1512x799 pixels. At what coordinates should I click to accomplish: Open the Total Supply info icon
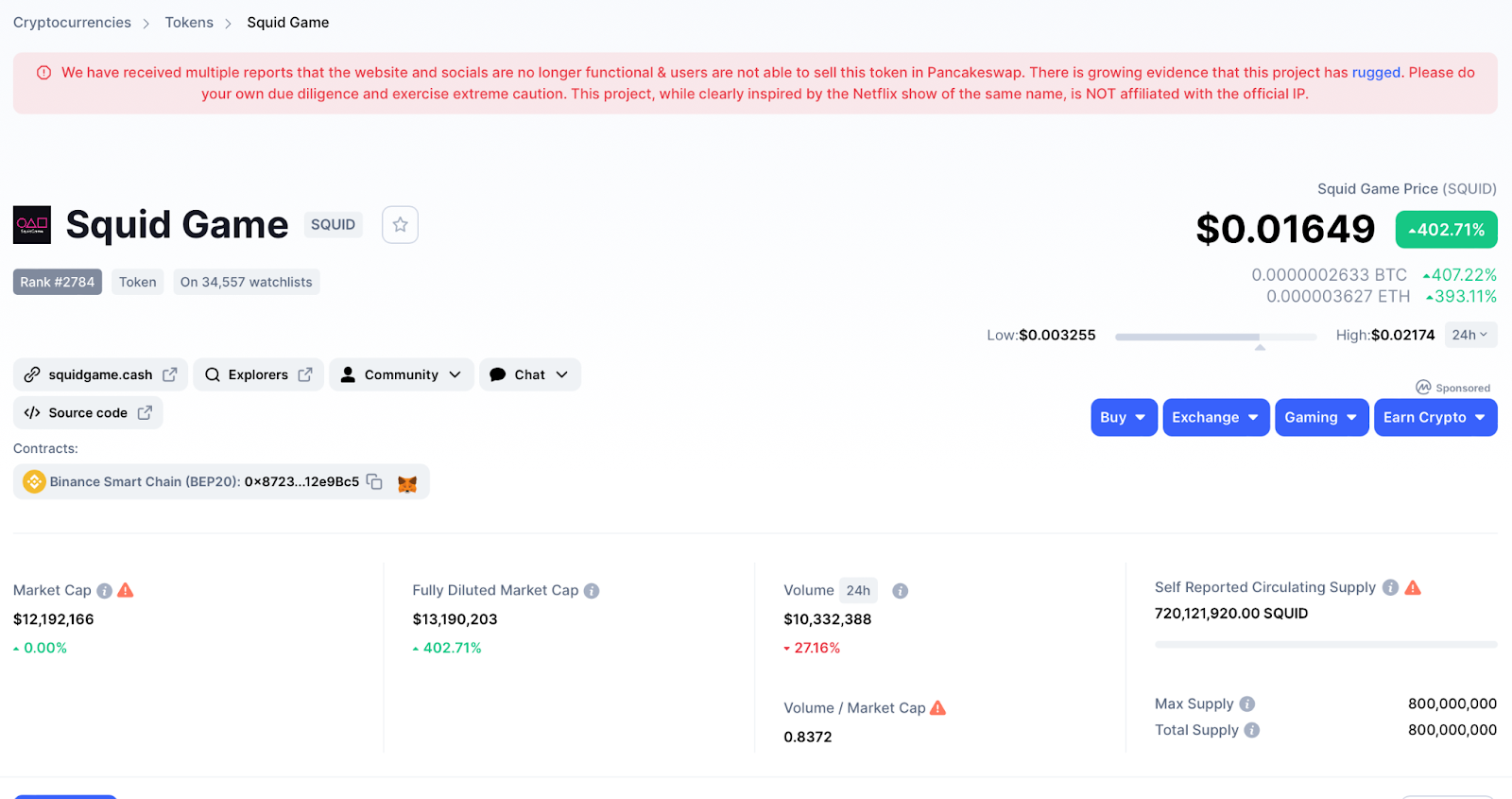point(1252,730)
